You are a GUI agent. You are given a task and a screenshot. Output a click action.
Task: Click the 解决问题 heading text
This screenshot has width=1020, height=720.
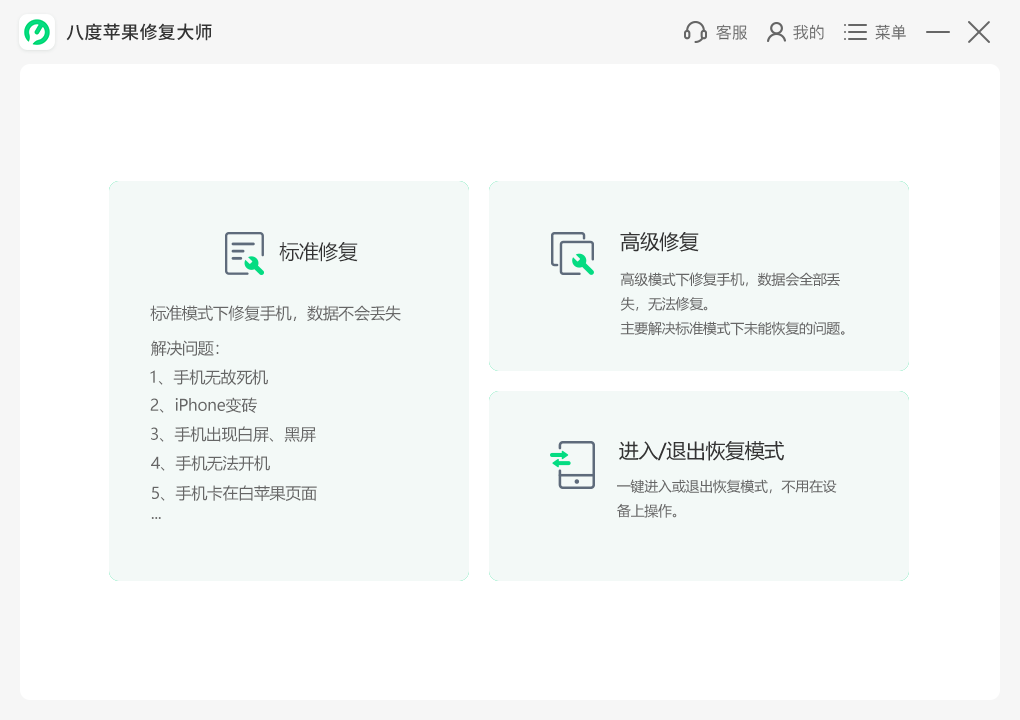pos(185,349)
